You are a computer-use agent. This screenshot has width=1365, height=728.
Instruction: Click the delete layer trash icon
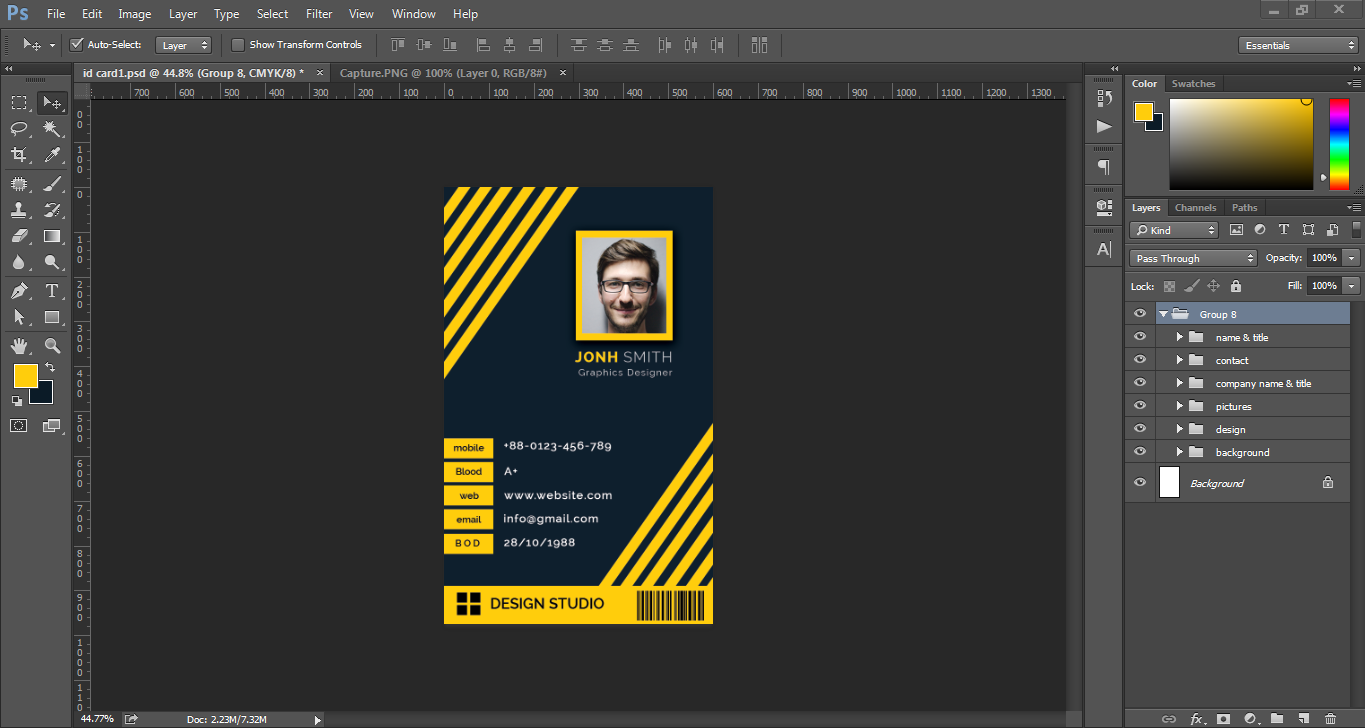point(1330,718)
